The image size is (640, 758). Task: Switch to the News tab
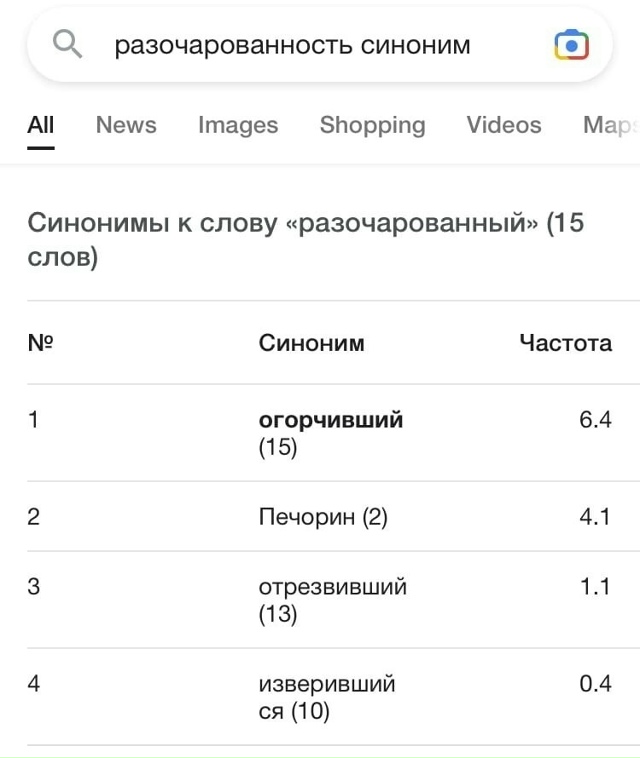[126, 126]
